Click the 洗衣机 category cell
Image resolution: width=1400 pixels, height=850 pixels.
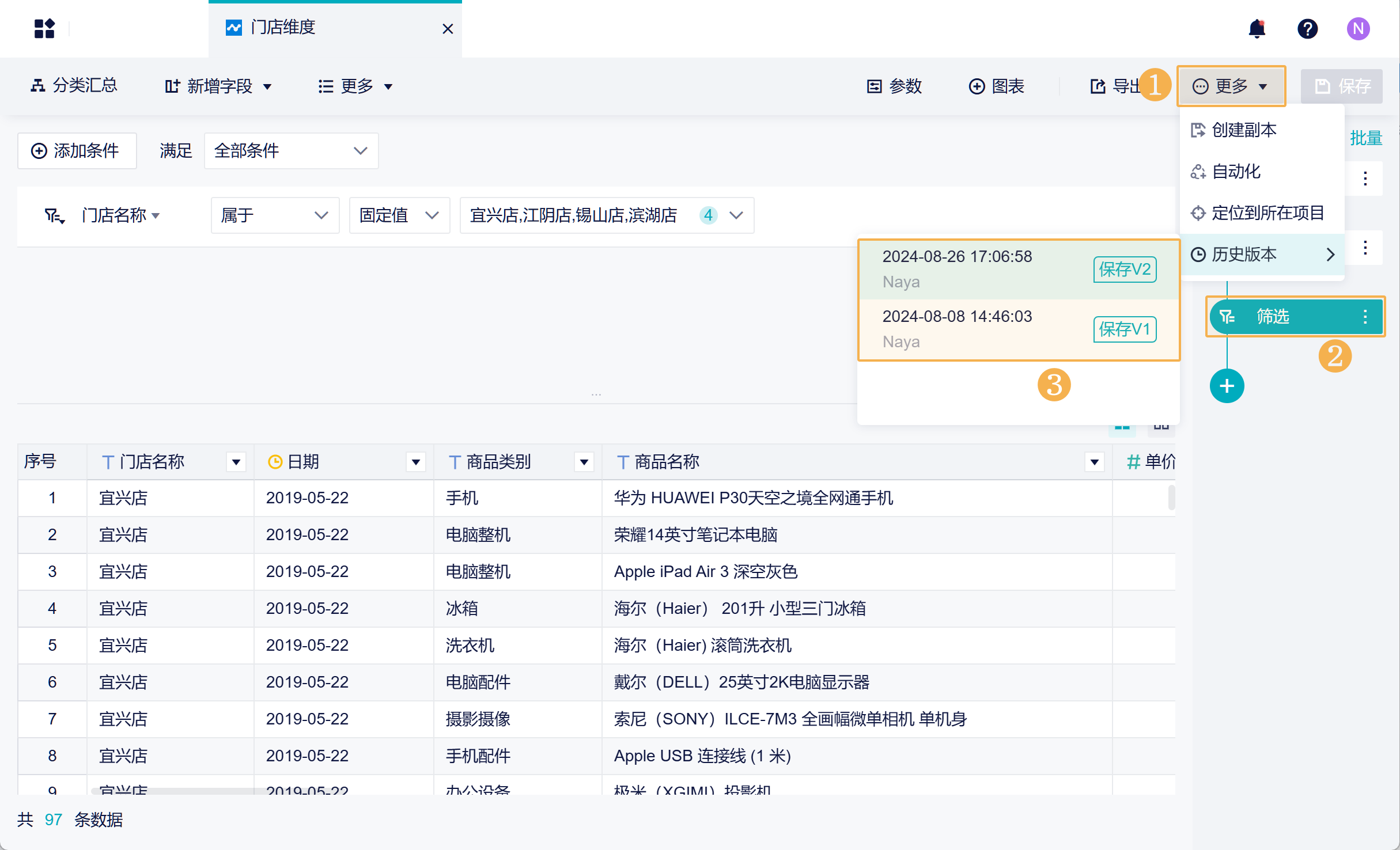tap(517, 646)
